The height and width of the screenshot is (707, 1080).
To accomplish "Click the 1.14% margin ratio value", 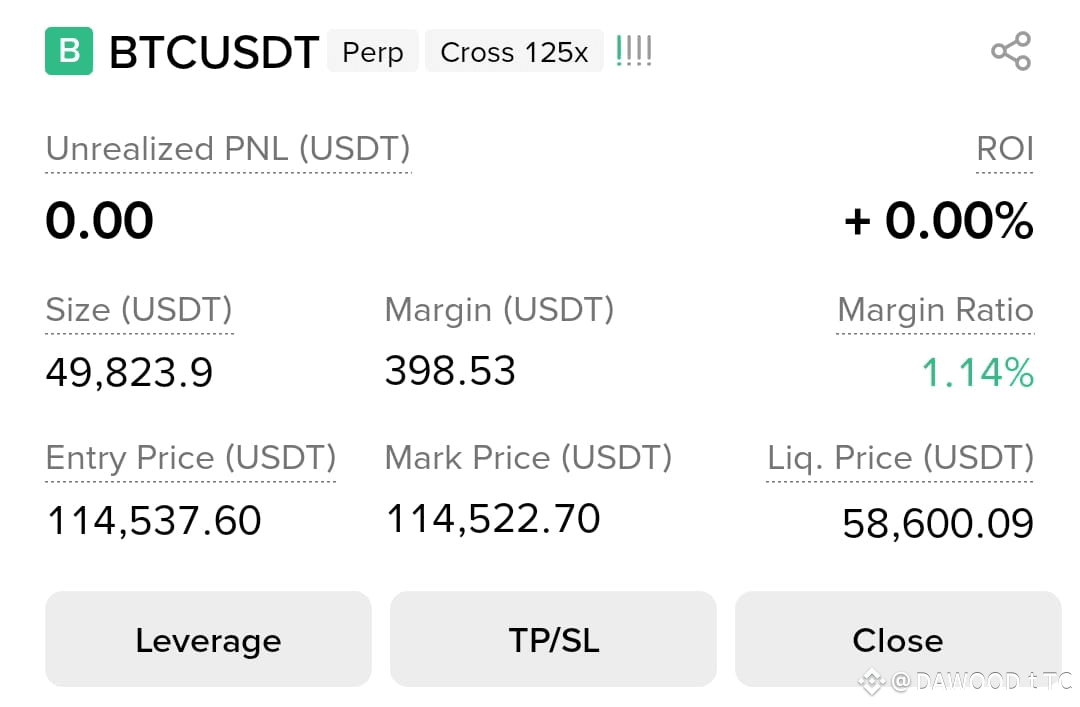I will [x=977, y=372].
